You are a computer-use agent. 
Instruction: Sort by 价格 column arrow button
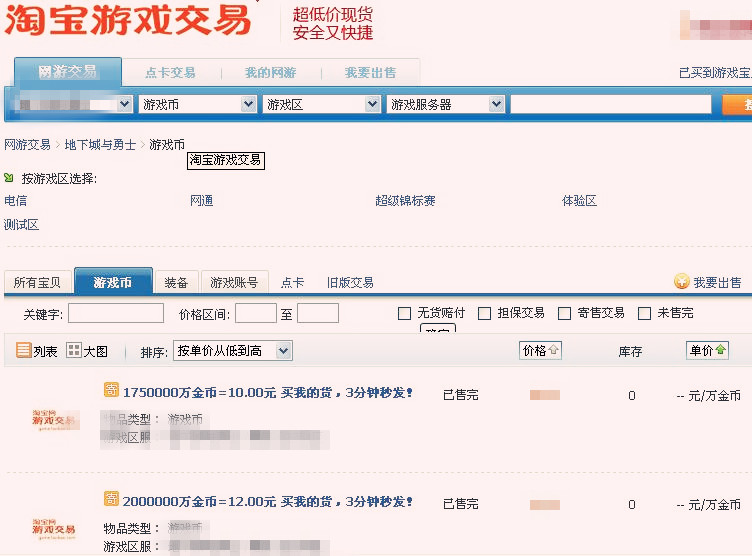tap(540, 350)
